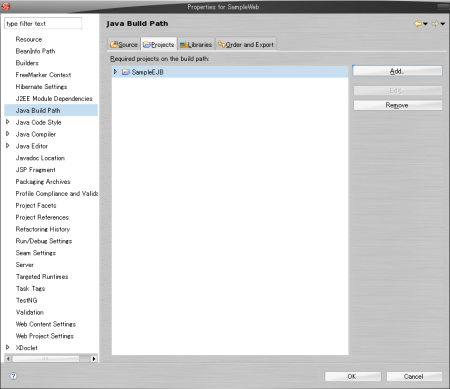This screenshot has width=450, height=389.
Task: Select Refactoring History in the tree
Action: 43,229
